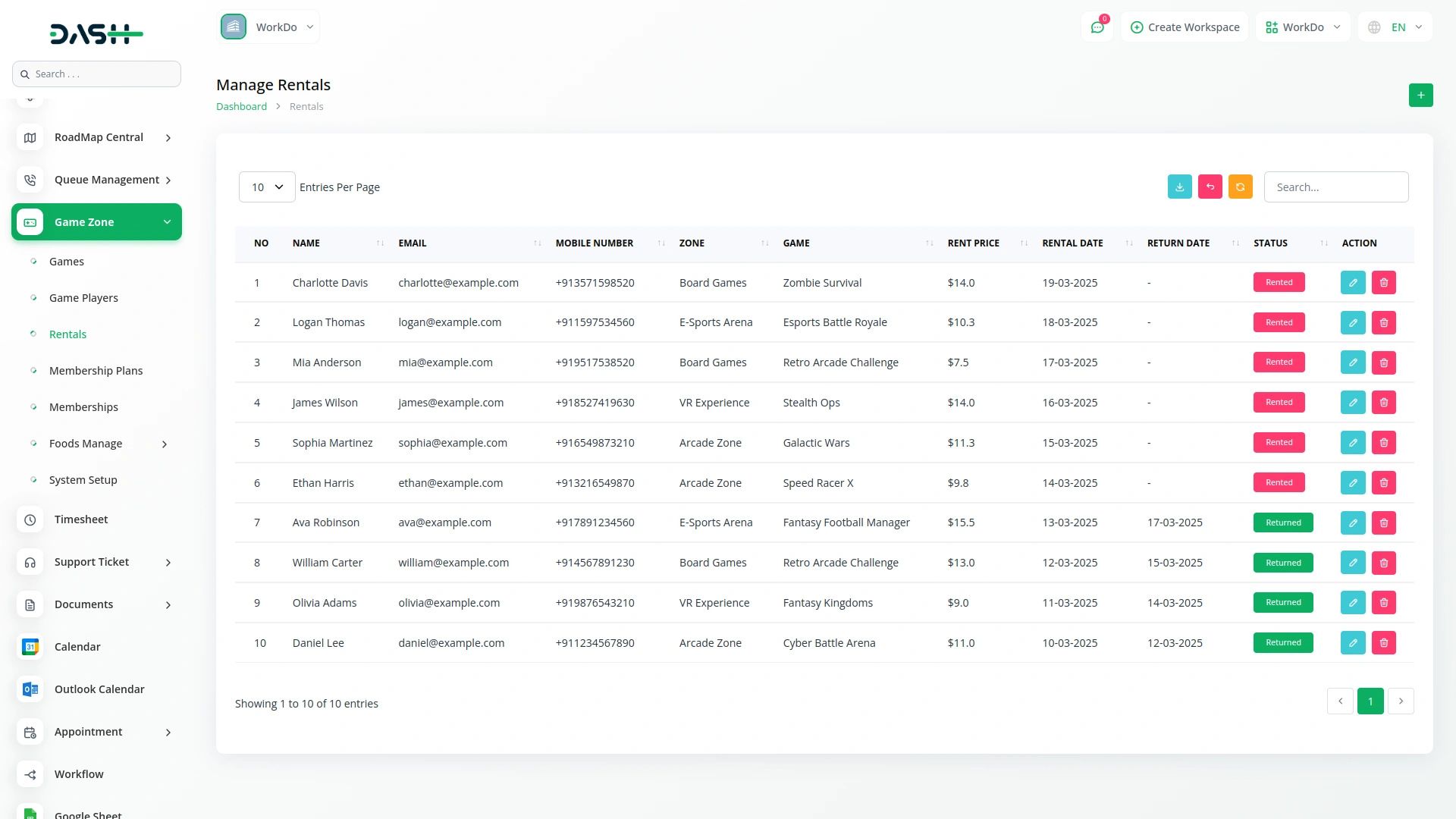Click the table search input field
The image size is (1456, 819).
point(1335,187)
